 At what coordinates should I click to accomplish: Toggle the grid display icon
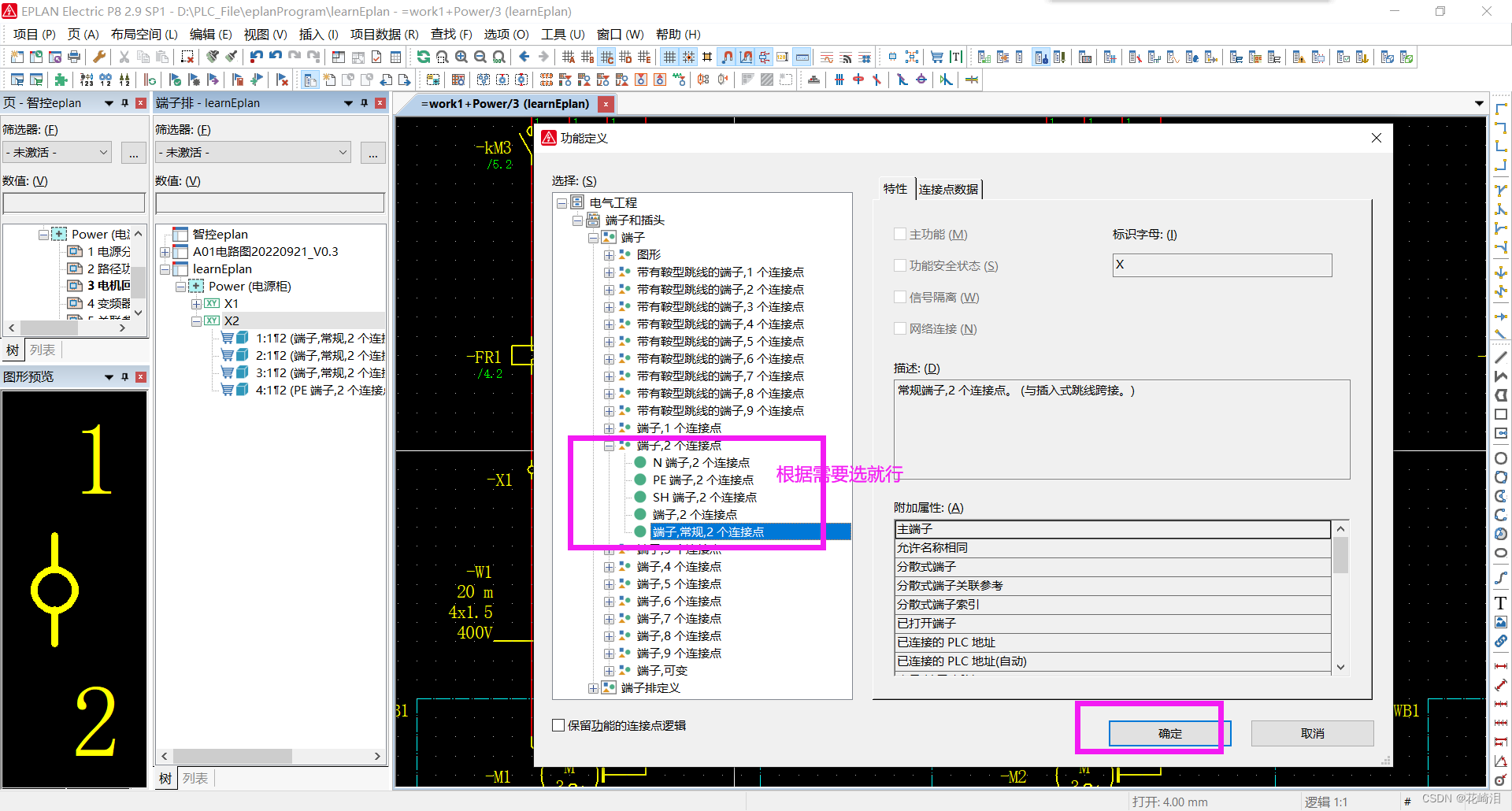click(669, 57)
